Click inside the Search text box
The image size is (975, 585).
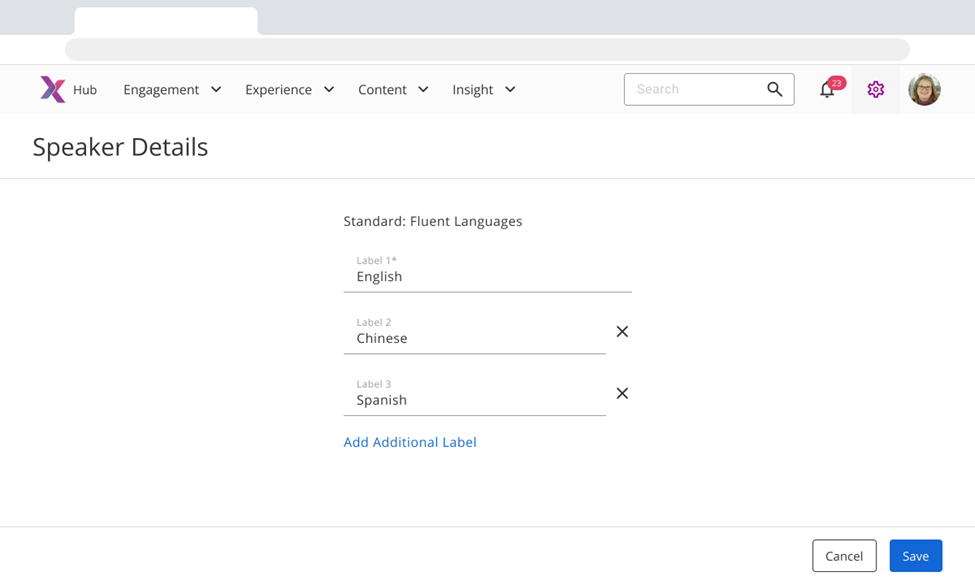695,89
